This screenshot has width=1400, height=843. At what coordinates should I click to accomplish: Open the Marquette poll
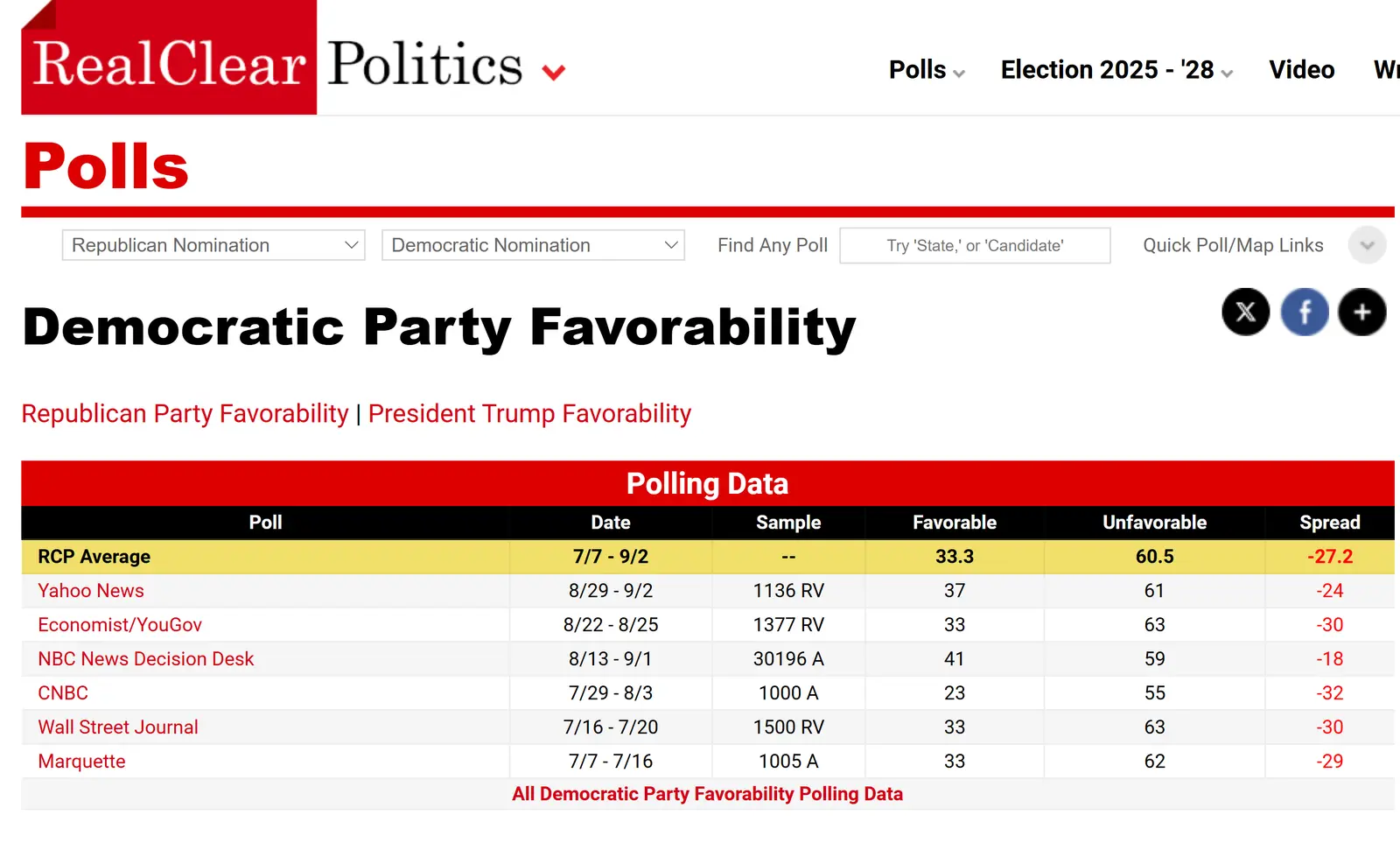click(x=81, y=762)
